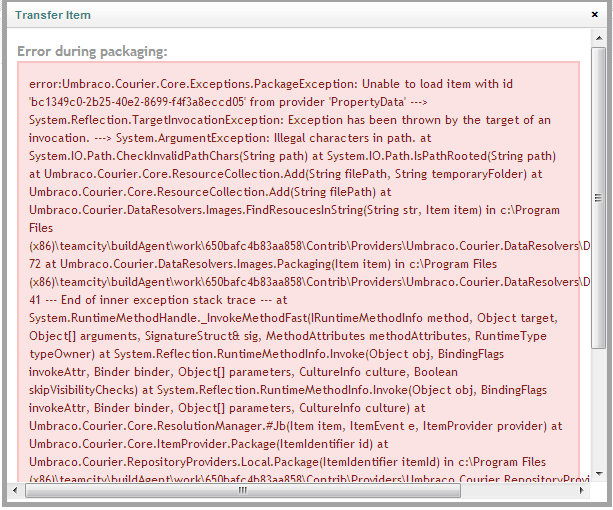
Task: Click 'System.IO.Path.CheckInvalidPathChars' text
Action: click(x=134, y=156)
